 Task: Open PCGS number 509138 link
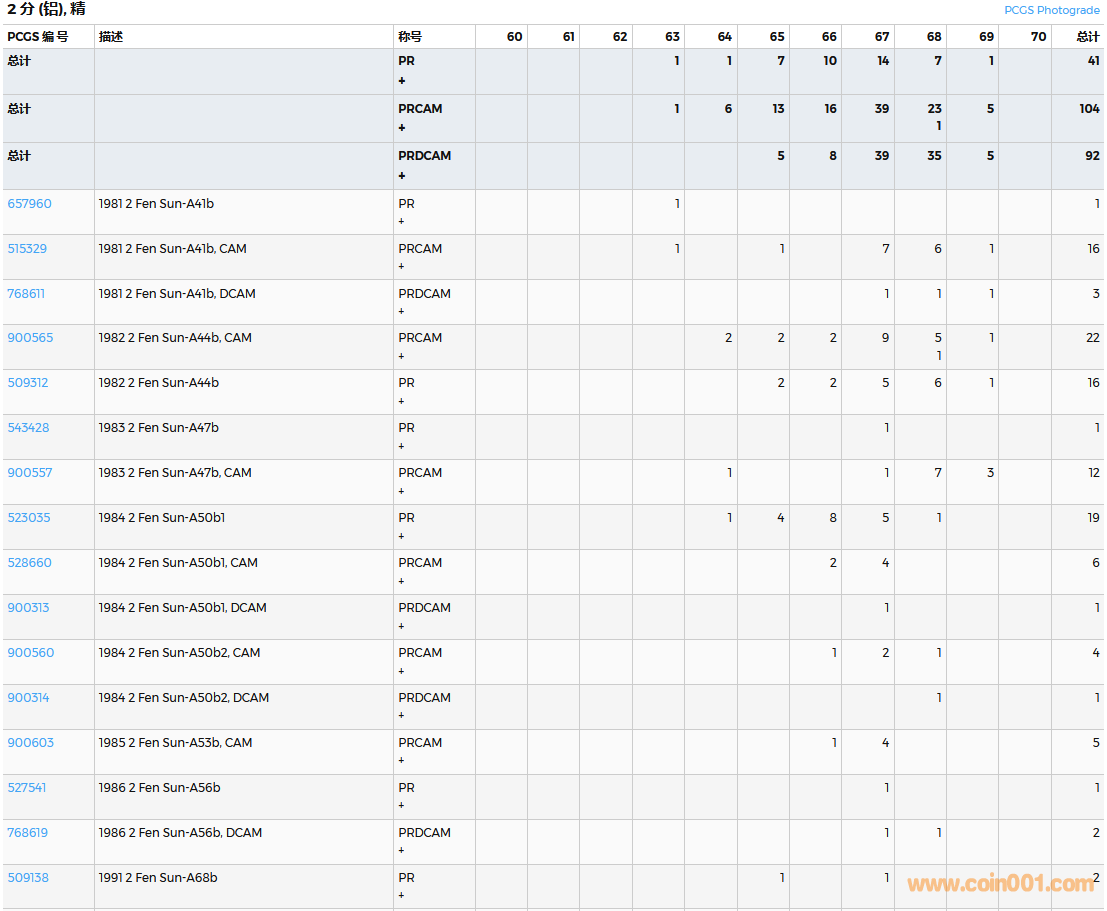coord(28,878)
